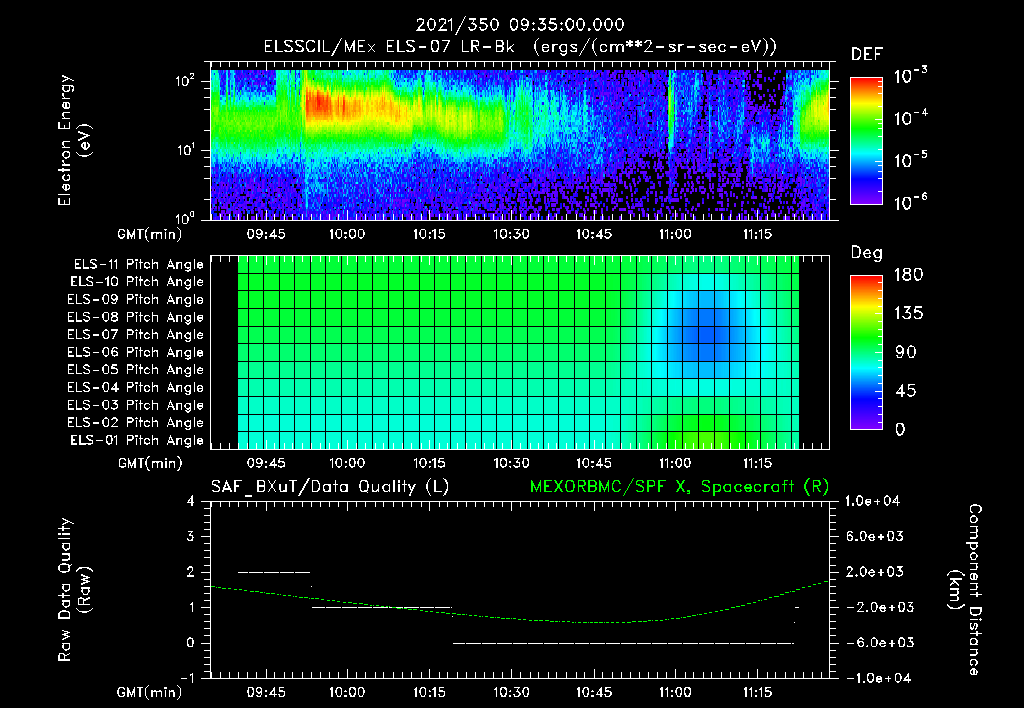This screenshot has width=1024, height=708.
Task: Click the 180 value on Deg color bar
Action: tap(908, 275)
